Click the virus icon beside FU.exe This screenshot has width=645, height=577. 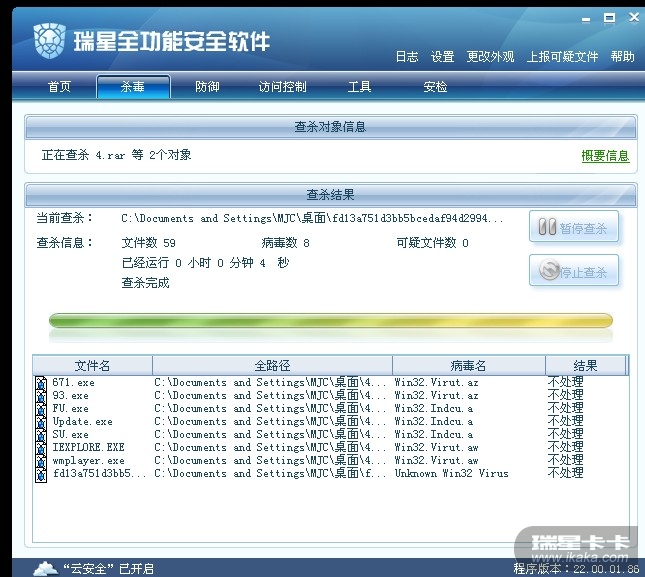click(x=41, y=409)
